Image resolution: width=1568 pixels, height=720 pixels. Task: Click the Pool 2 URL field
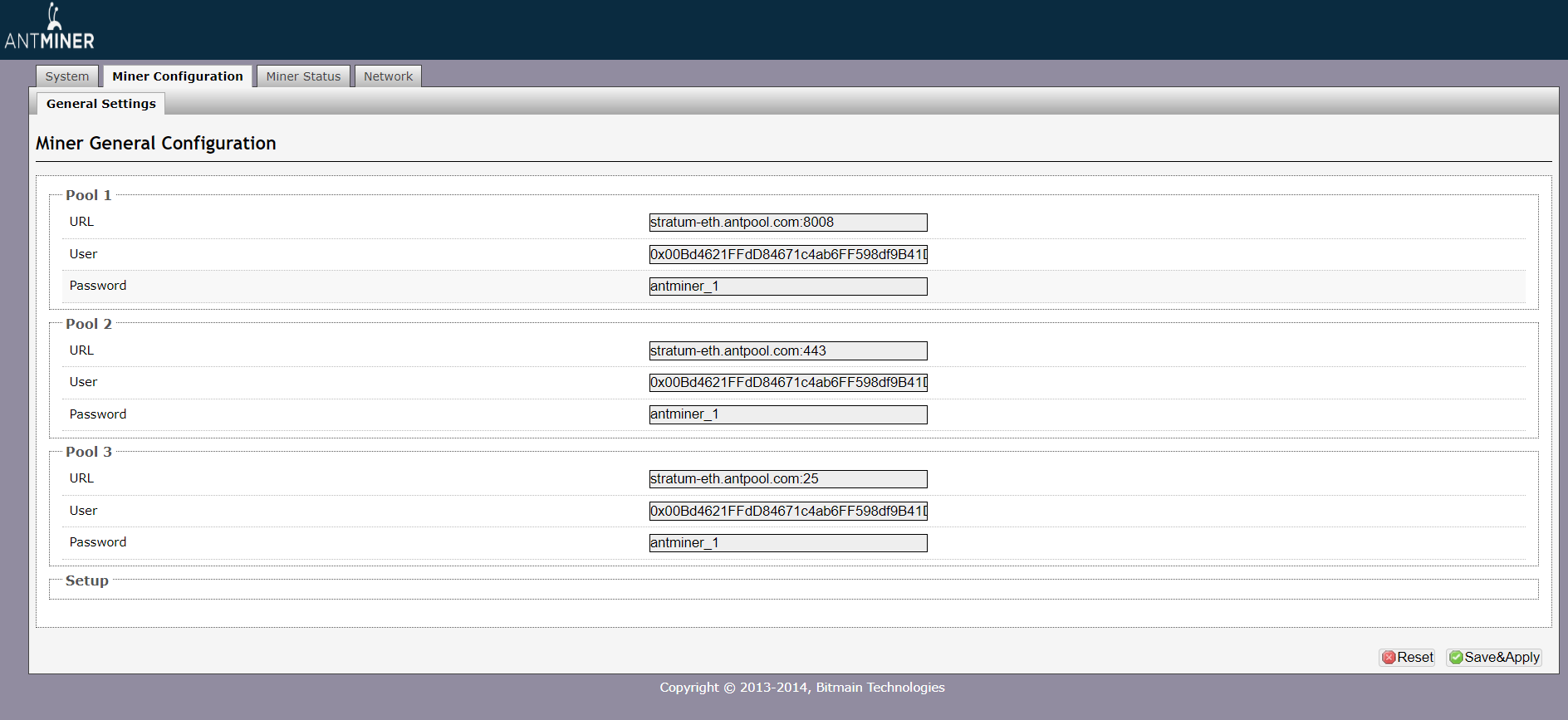[788, 350]
